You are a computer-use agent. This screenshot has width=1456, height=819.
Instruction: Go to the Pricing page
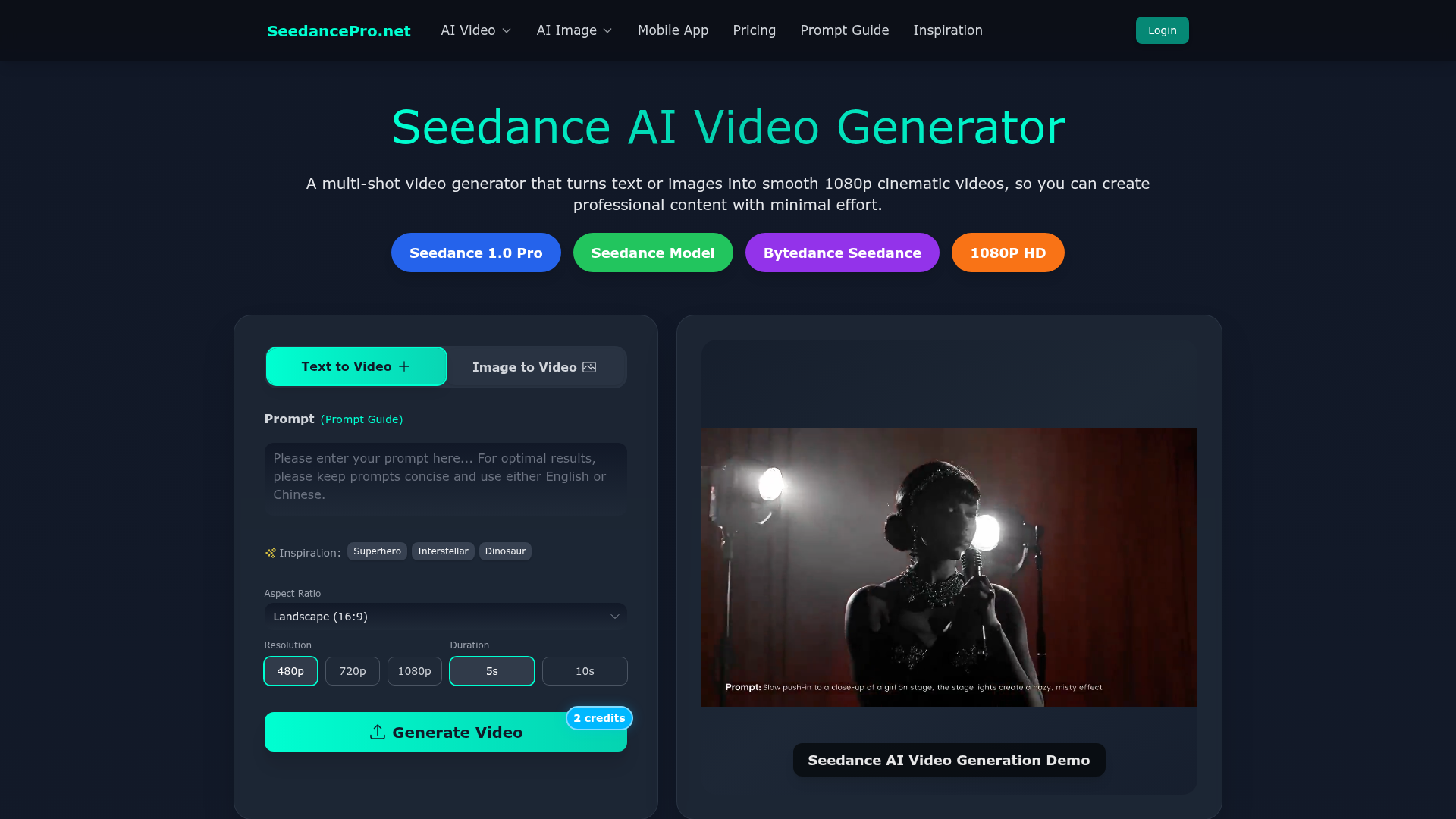[755, 30]
